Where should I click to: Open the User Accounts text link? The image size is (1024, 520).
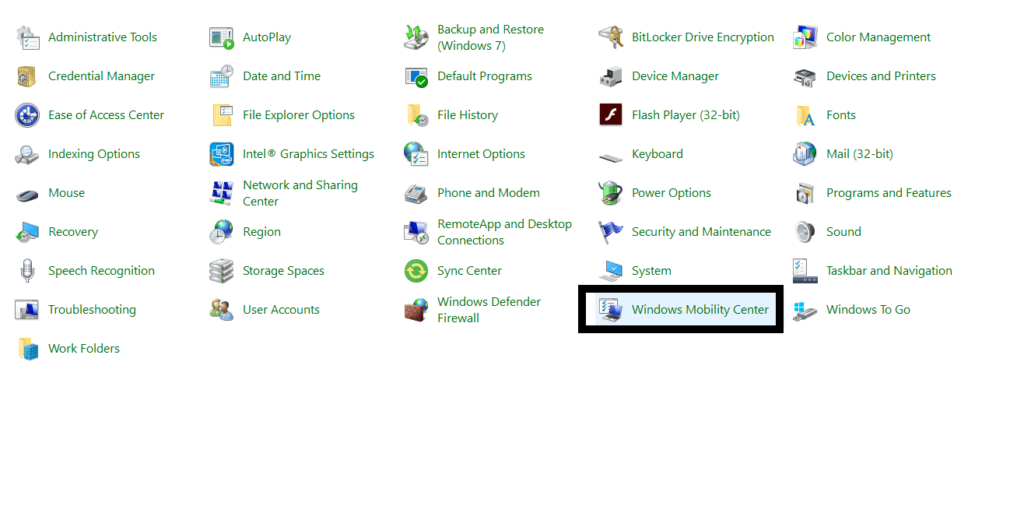[281, 310]
